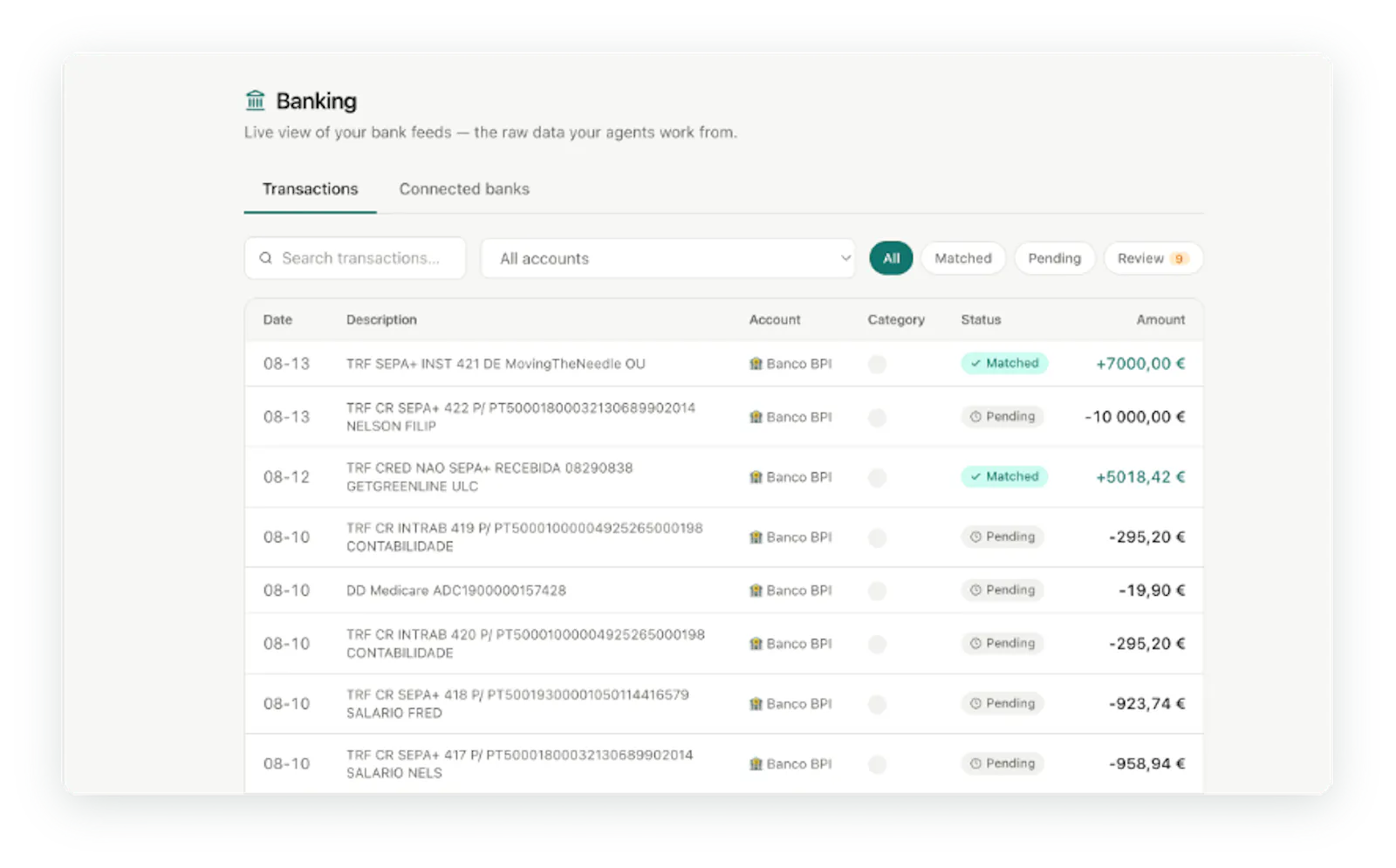
Task: Click Banco BPI icon in DD Medicare row
Action: pyautogui.click(x=756, y=591)
